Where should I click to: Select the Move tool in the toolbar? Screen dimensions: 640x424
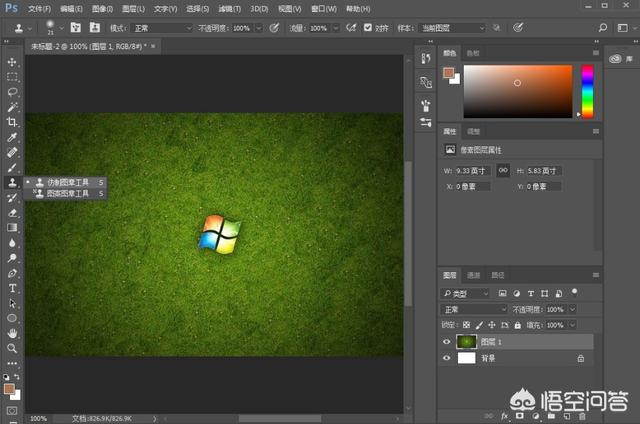click(12, 61)
